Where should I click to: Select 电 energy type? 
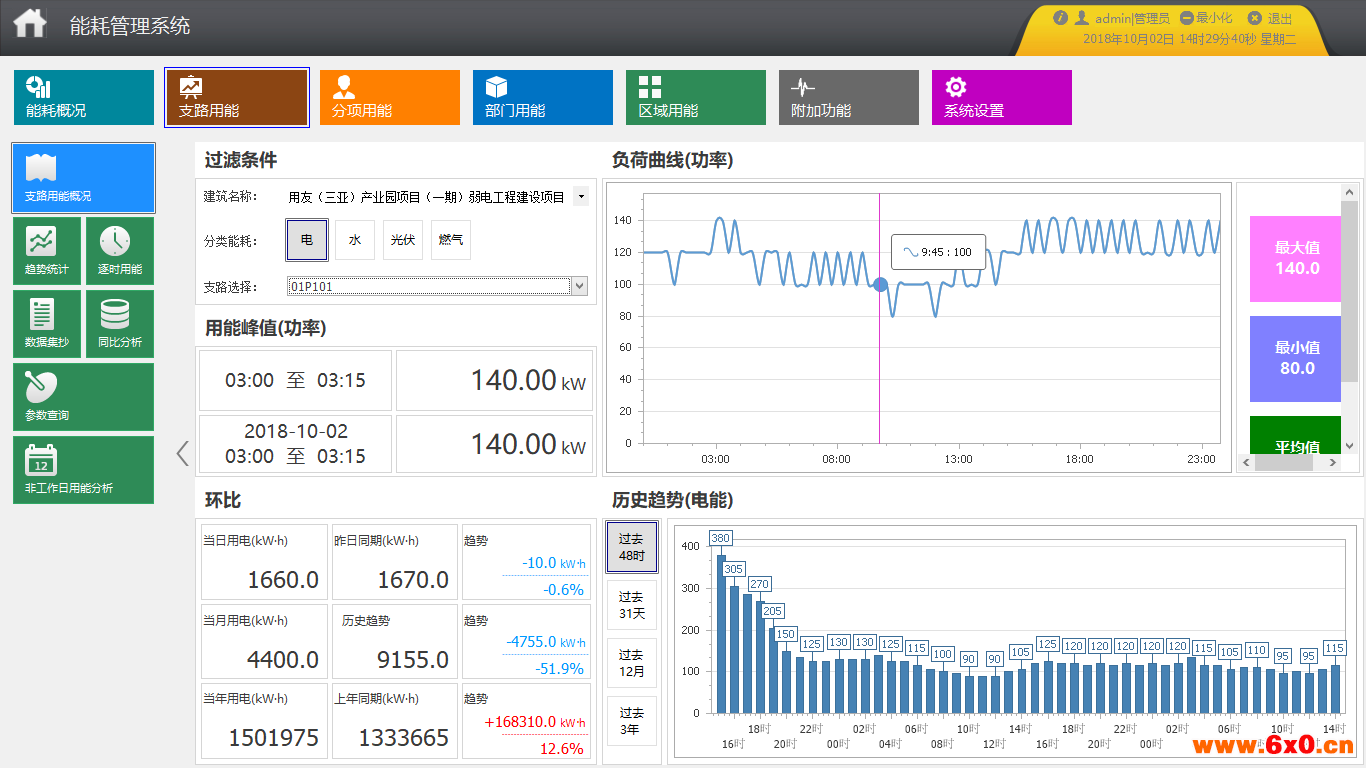[x=307, y=240]
